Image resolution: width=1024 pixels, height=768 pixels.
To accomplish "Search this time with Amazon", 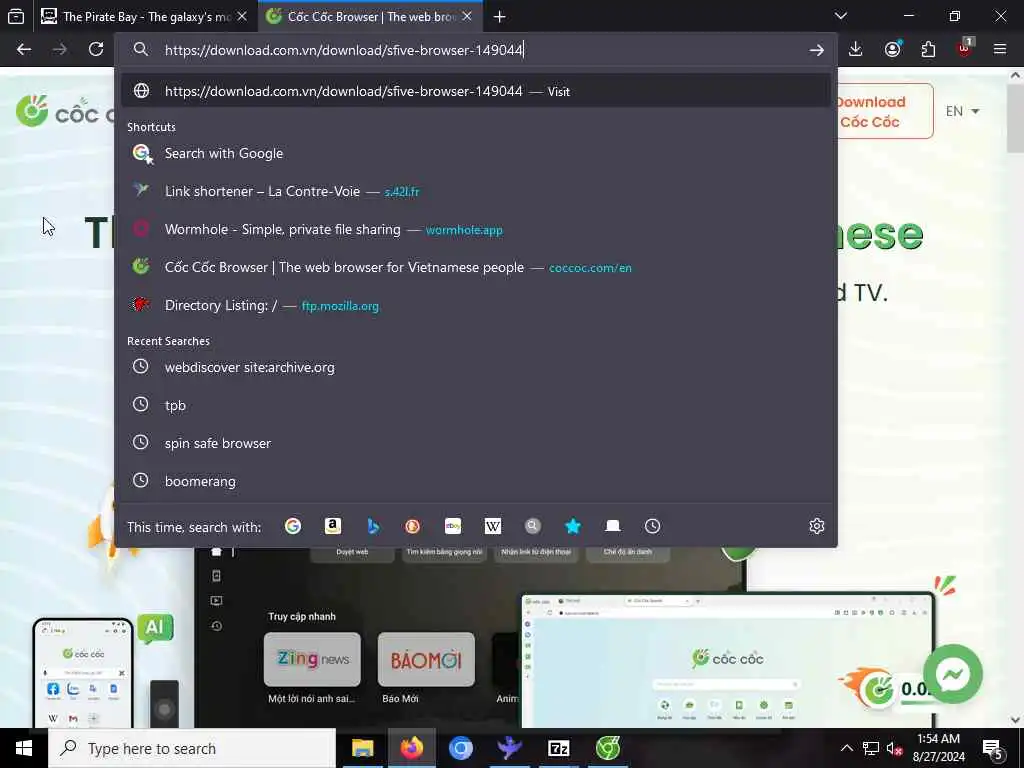I will (x=333, y=526).
